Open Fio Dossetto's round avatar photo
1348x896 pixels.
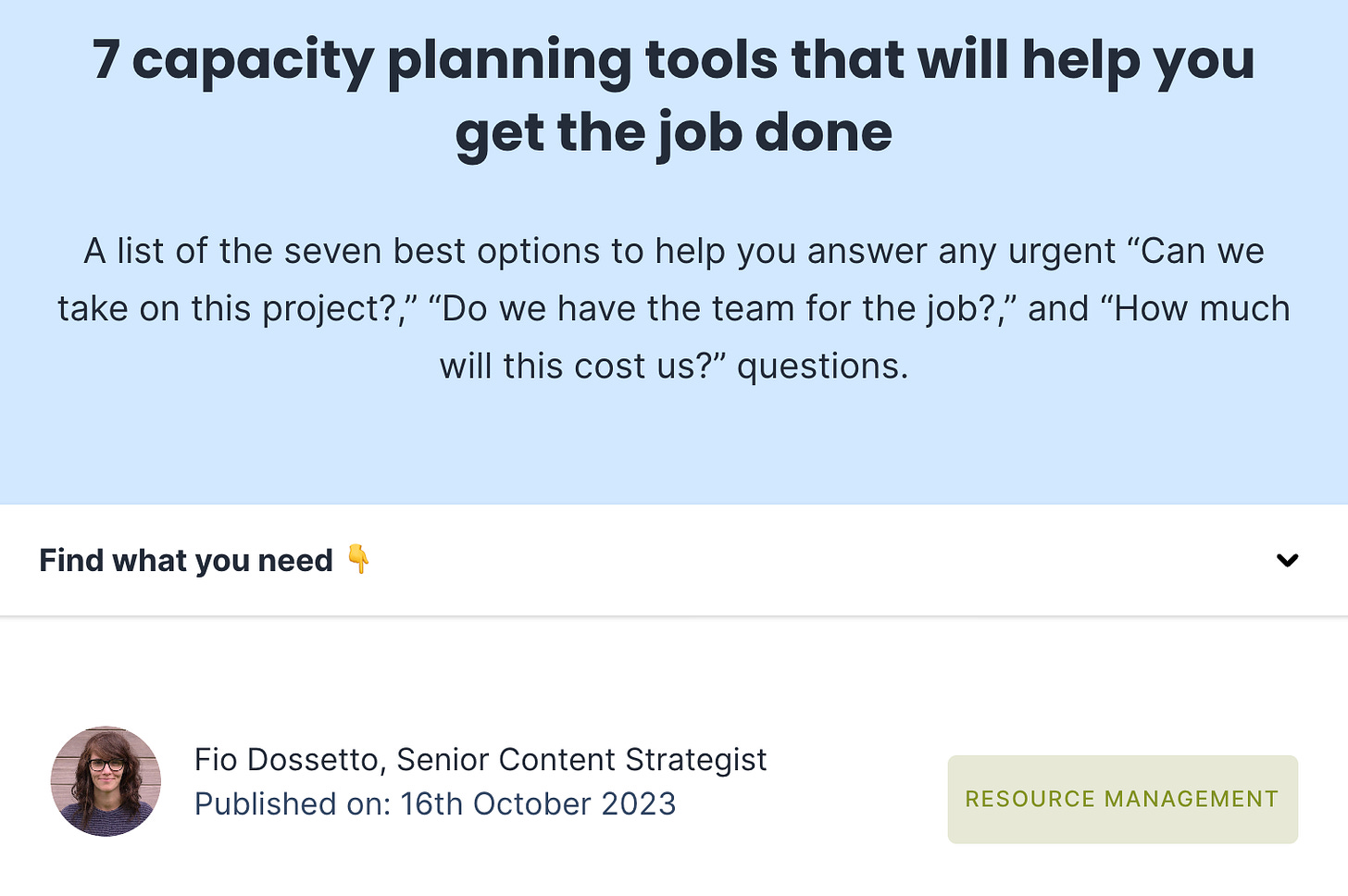[x=106, y=781]
